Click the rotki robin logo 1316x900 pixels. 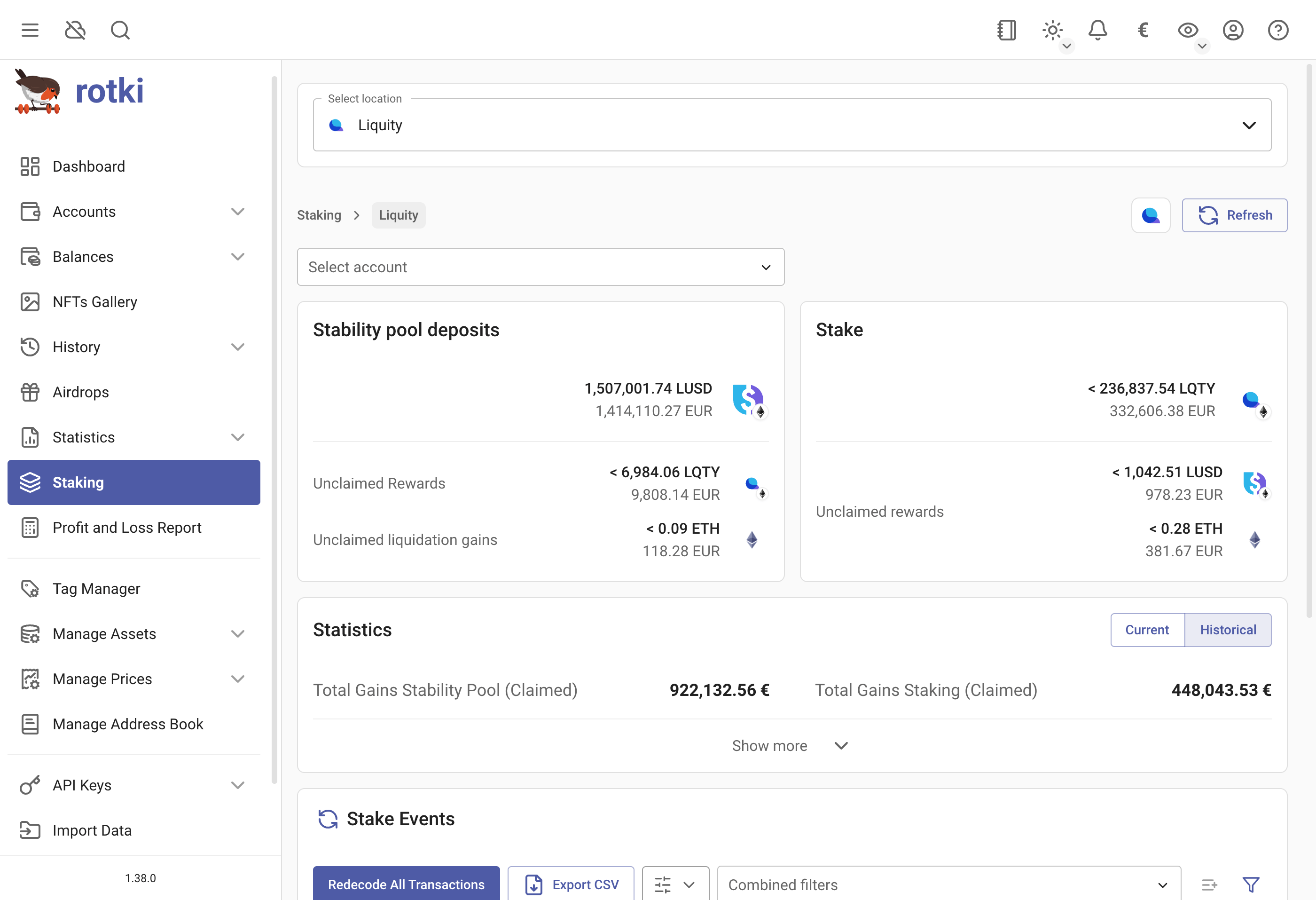pyautogui.click(x=38, y=91)
